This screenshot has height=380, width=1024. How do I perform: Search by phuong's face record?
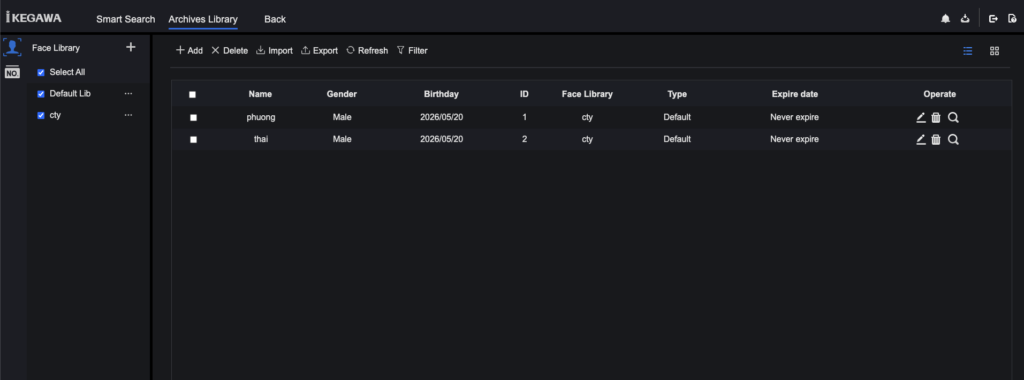pos(953,118)
